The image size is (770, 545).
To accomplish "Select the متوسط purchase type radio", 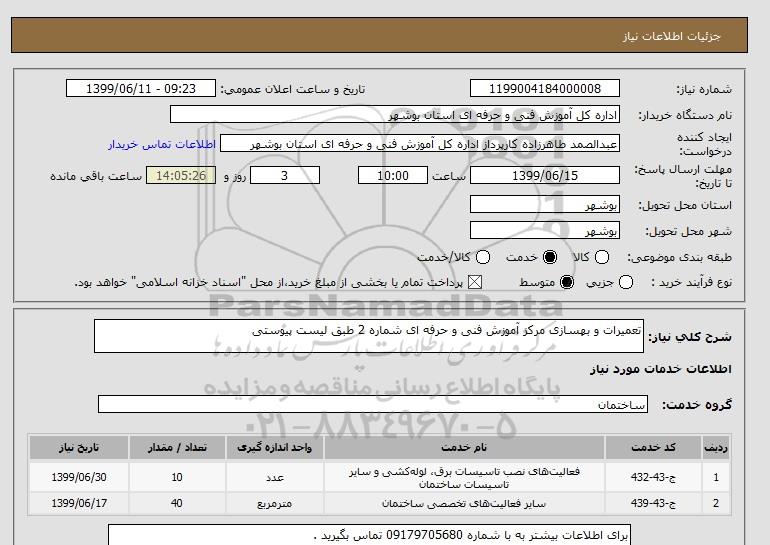I will (567, 282).
